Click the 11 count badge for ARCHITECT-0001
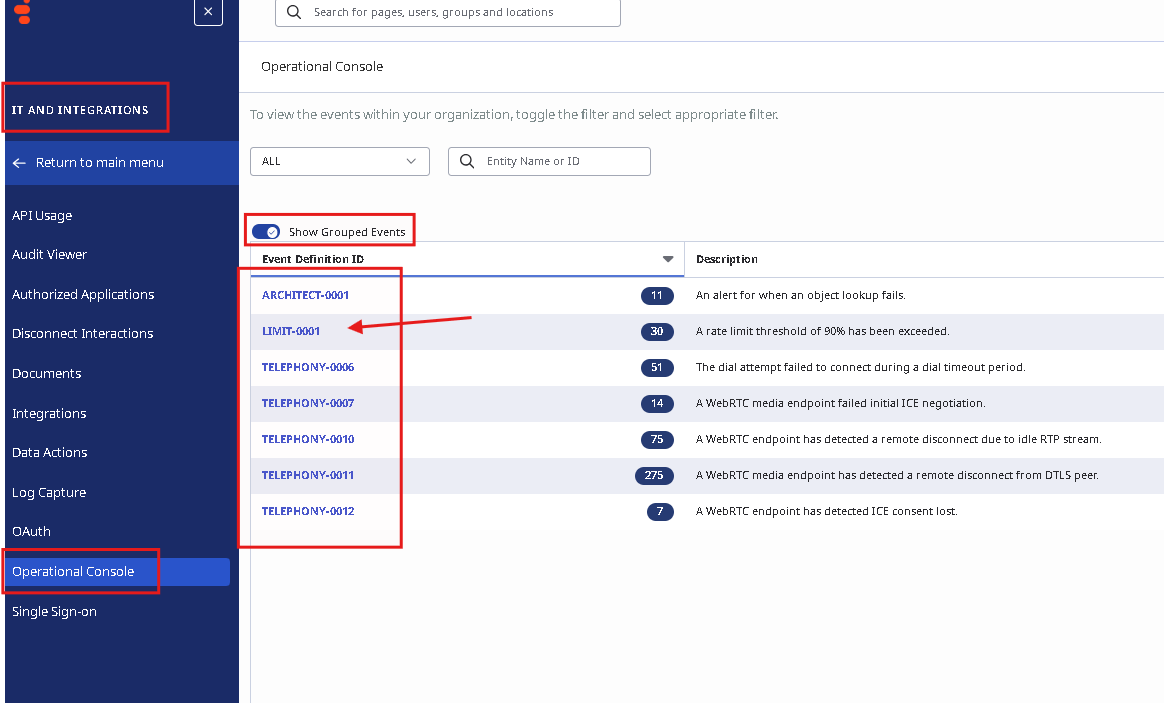 click(657, 295)
